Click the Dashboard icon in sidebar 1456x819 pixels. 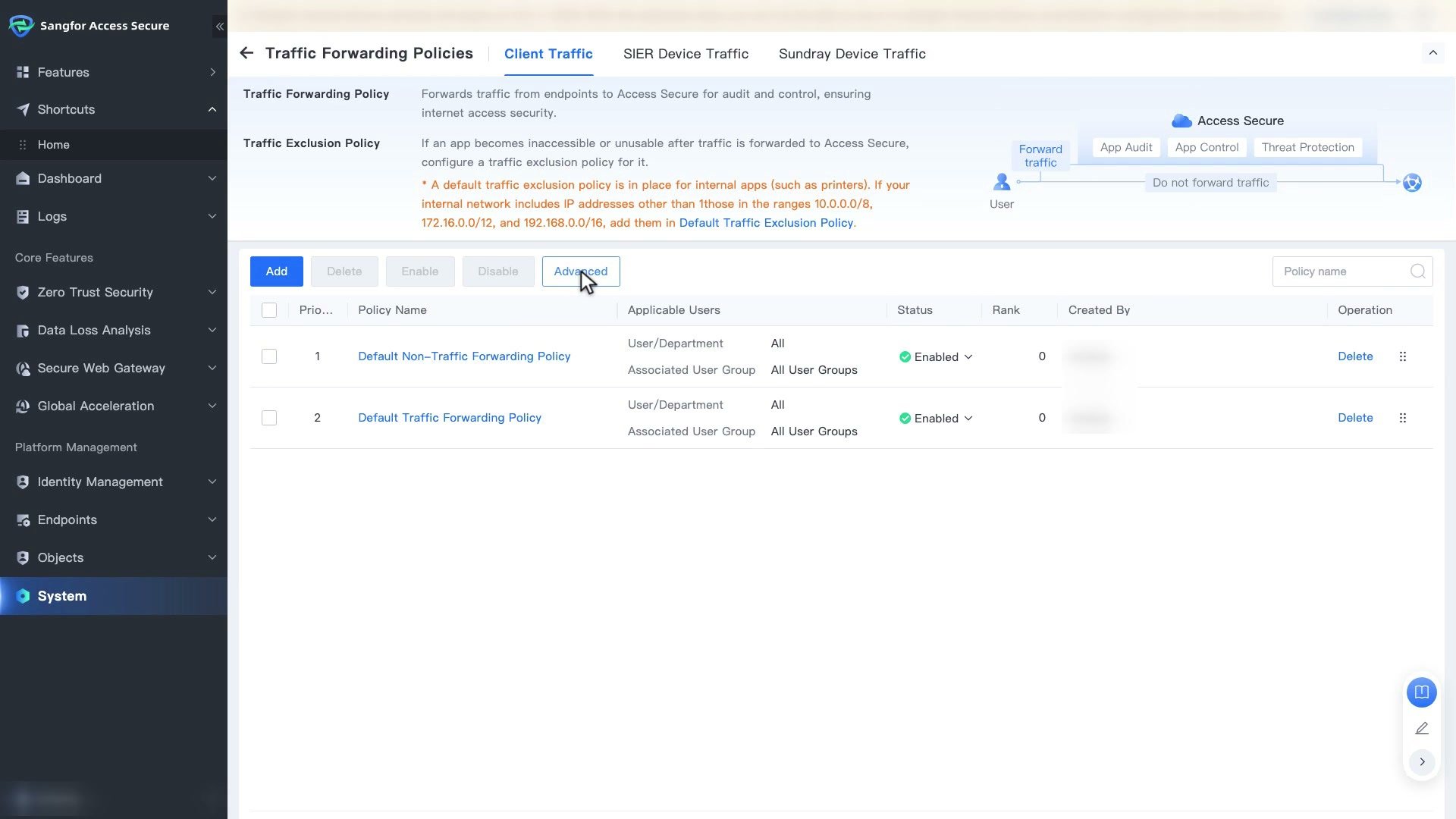click(x=23, y=178)
